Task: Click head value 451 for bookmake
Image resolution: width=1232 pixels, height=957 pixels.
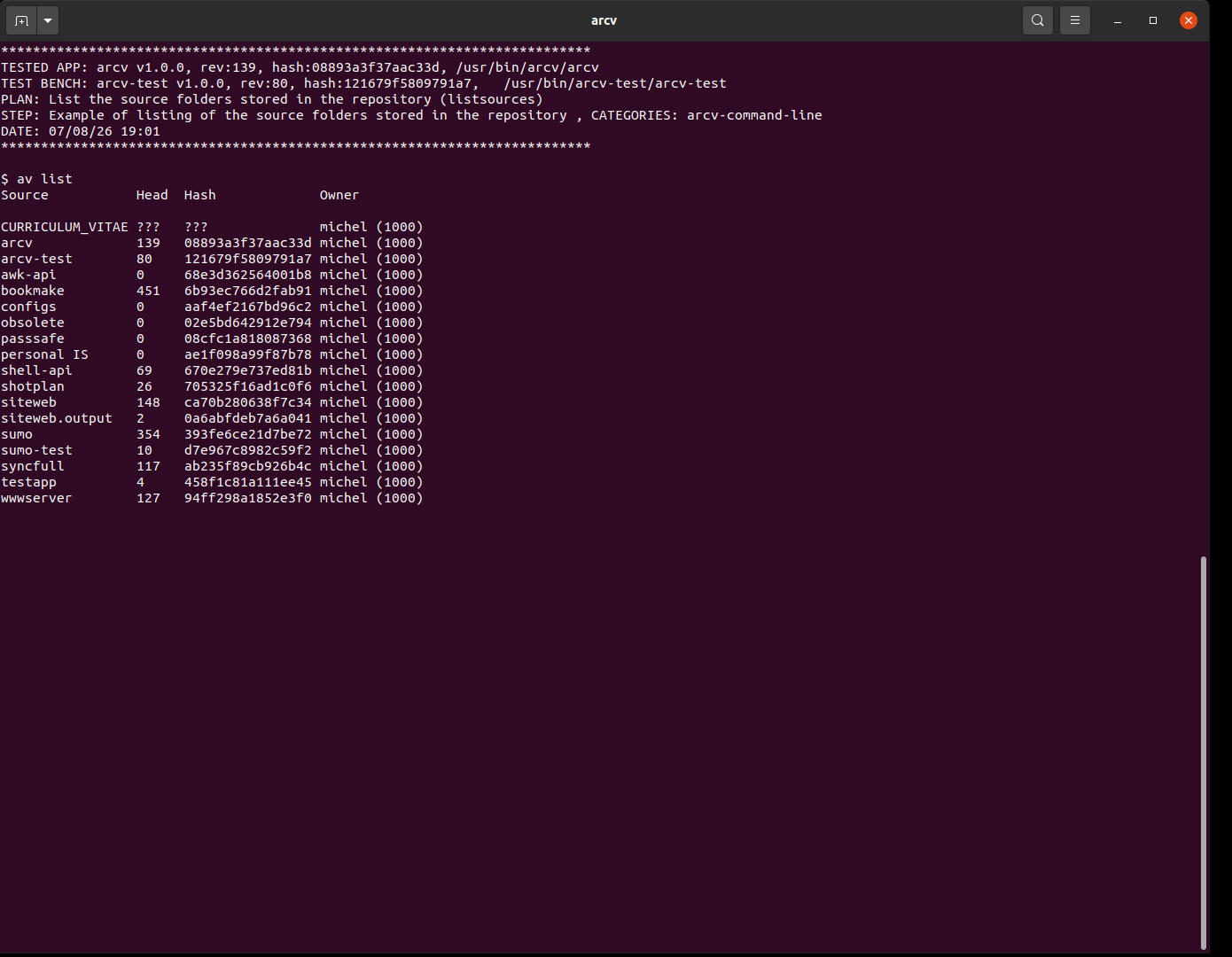Action: click(148, 291)
